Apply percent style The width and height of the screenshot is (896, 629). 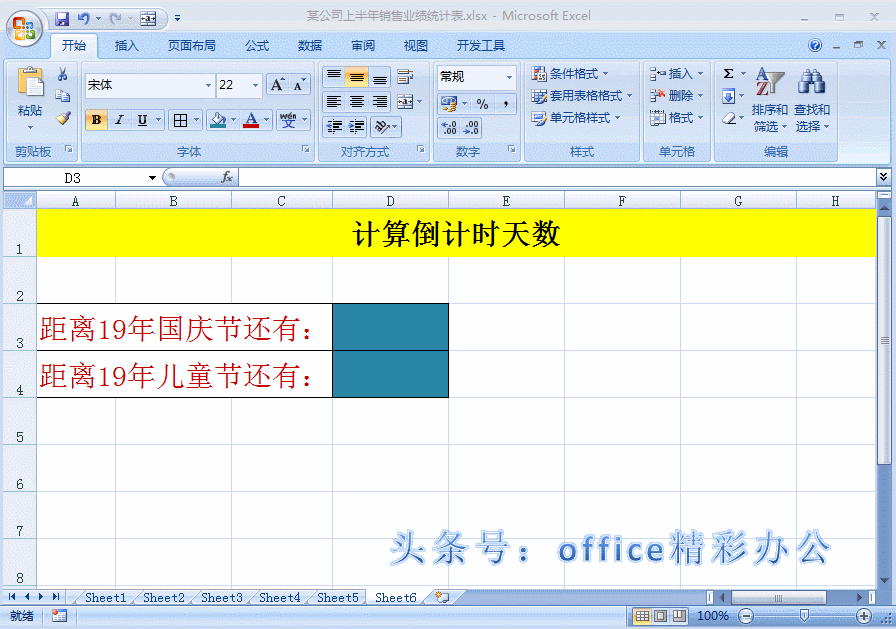(483, 103)
